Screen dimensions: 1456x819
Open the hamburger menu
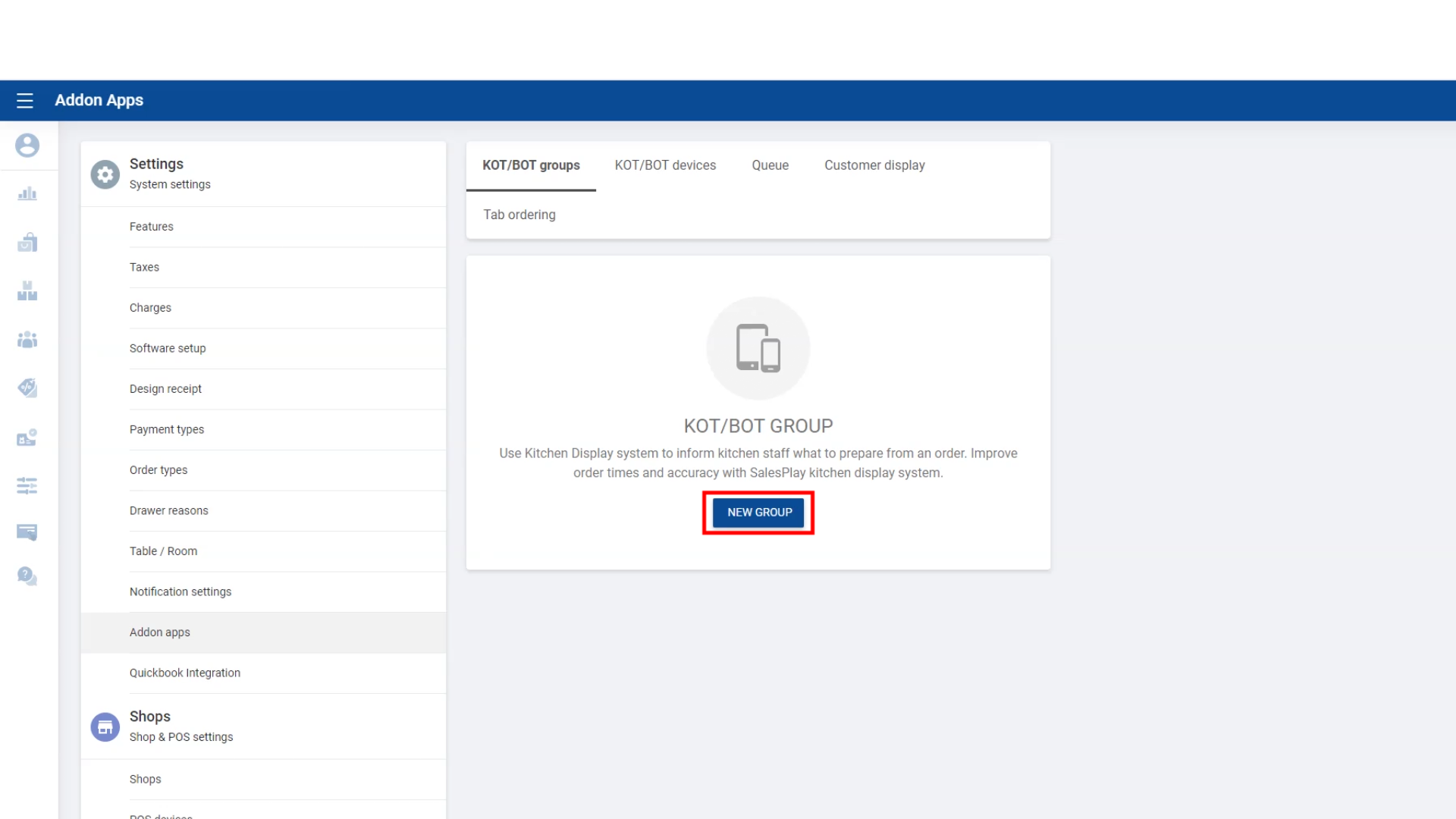point(25,100)
